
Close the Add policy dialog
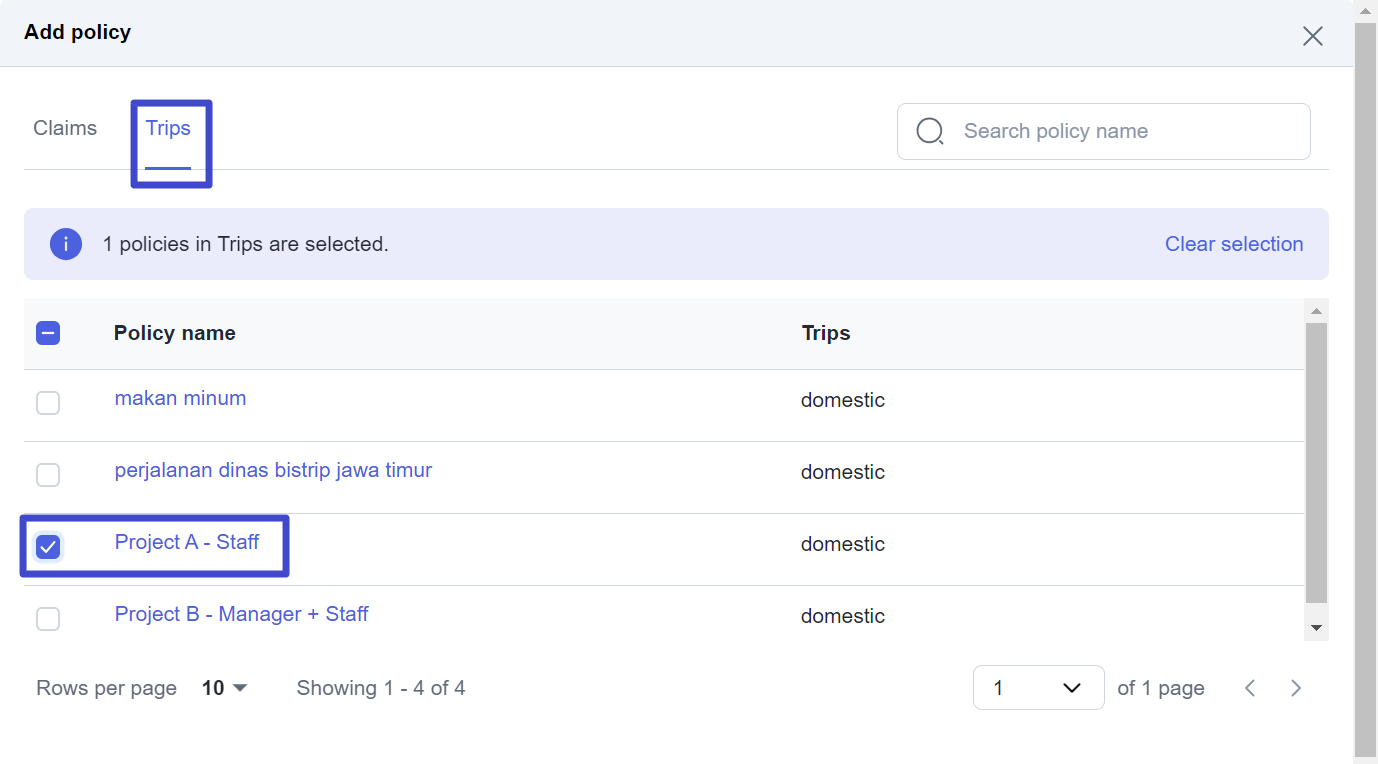(x=1312, y=37)
